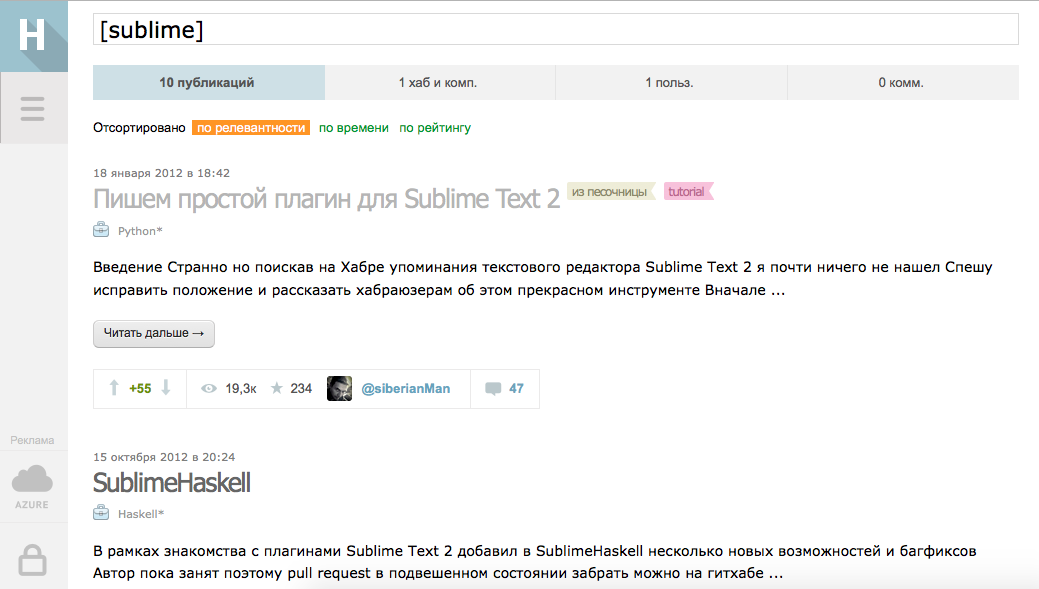Open the 'SublimeHaskell' article title
This screenshot has width=1039, height=589.
pyautogui.click(x=172, y=482)
